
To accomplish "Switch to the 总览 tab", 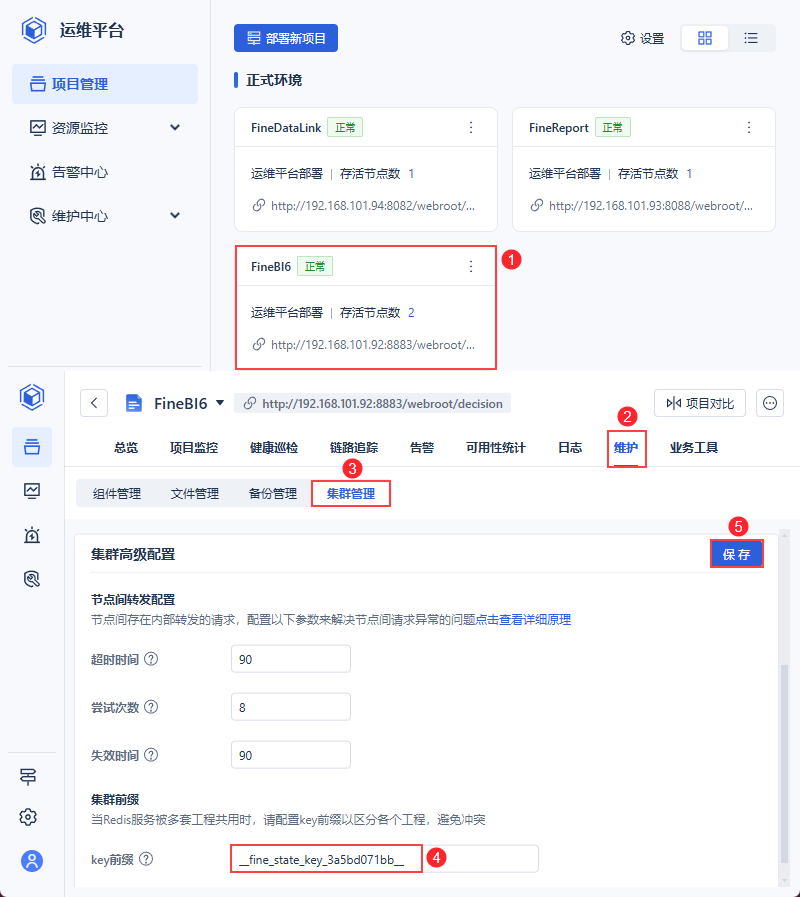I will click(126, 448).
